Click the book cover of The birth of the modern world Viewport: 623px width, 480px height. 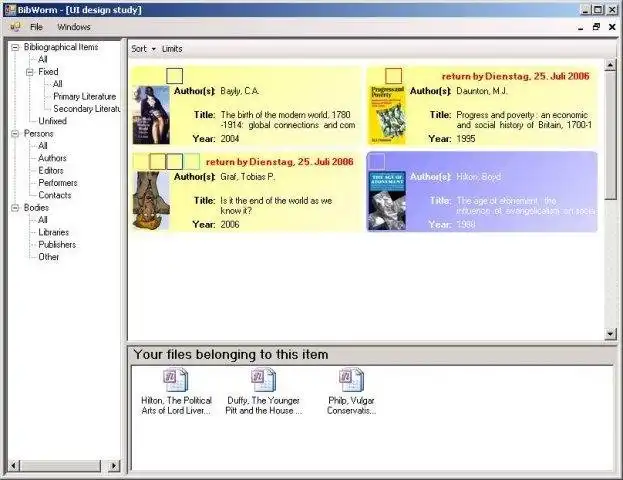[151, 115]
